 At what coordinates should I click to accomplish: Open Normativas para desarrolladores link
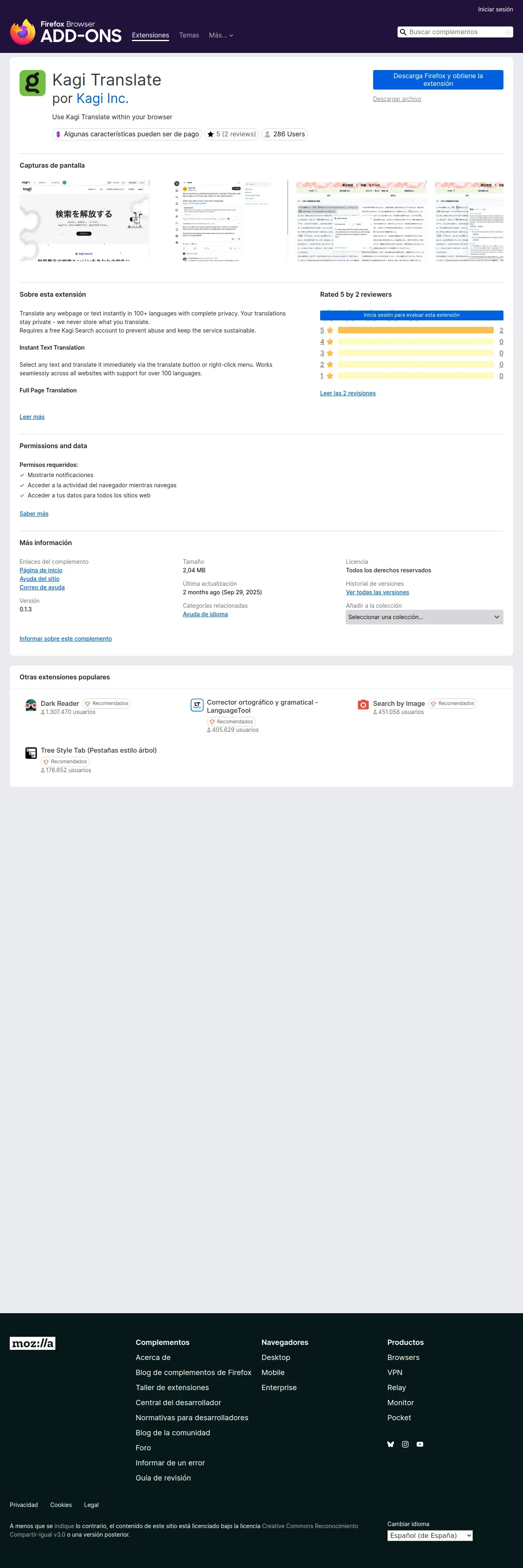192,1418
